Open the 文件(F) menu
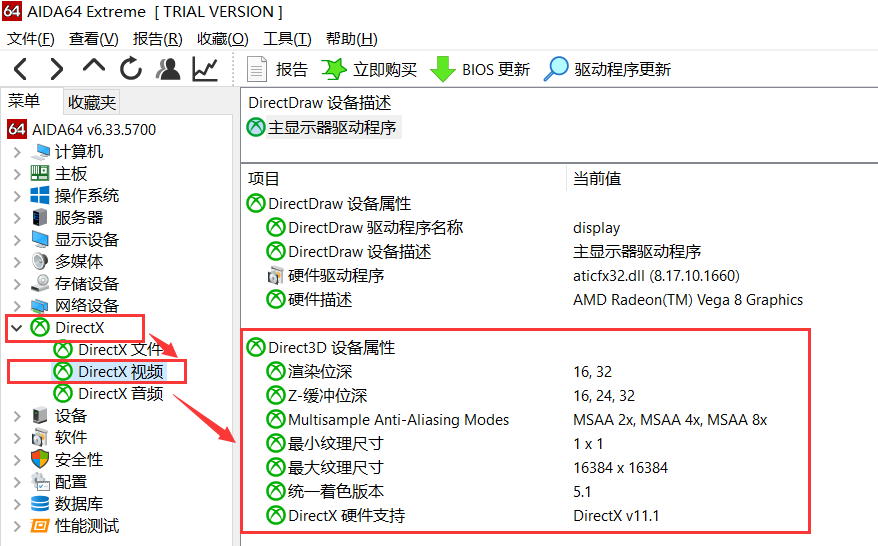The image size is (878, 546). [31, 39]
